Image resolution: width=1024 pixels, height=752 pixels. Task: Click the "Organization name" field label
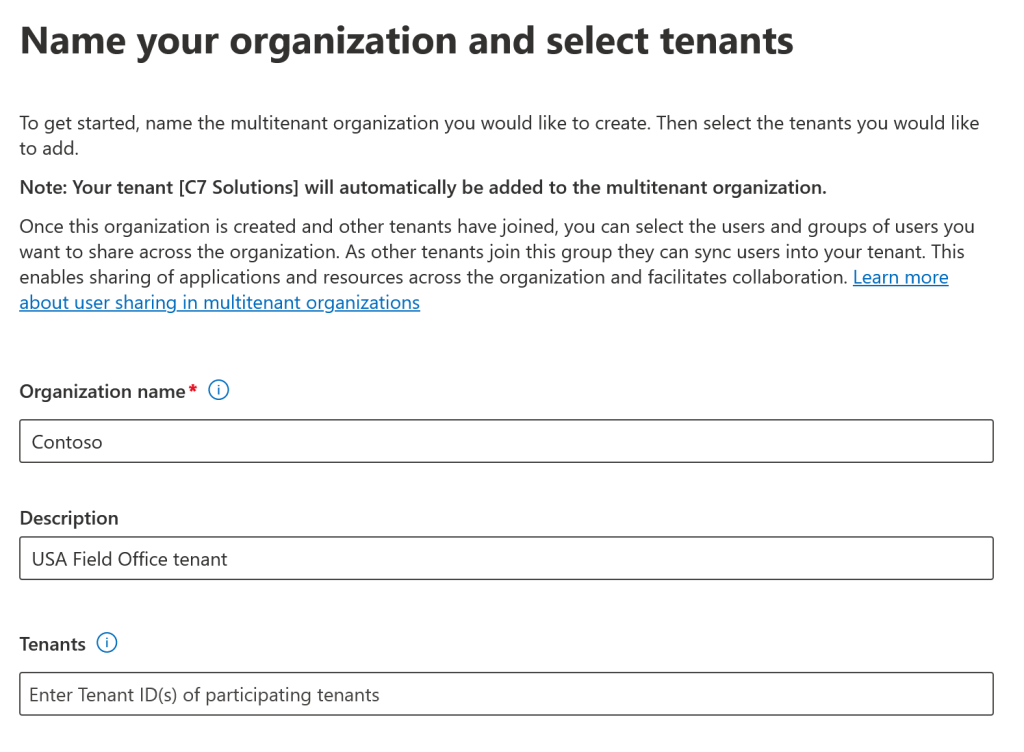(102, 392)
